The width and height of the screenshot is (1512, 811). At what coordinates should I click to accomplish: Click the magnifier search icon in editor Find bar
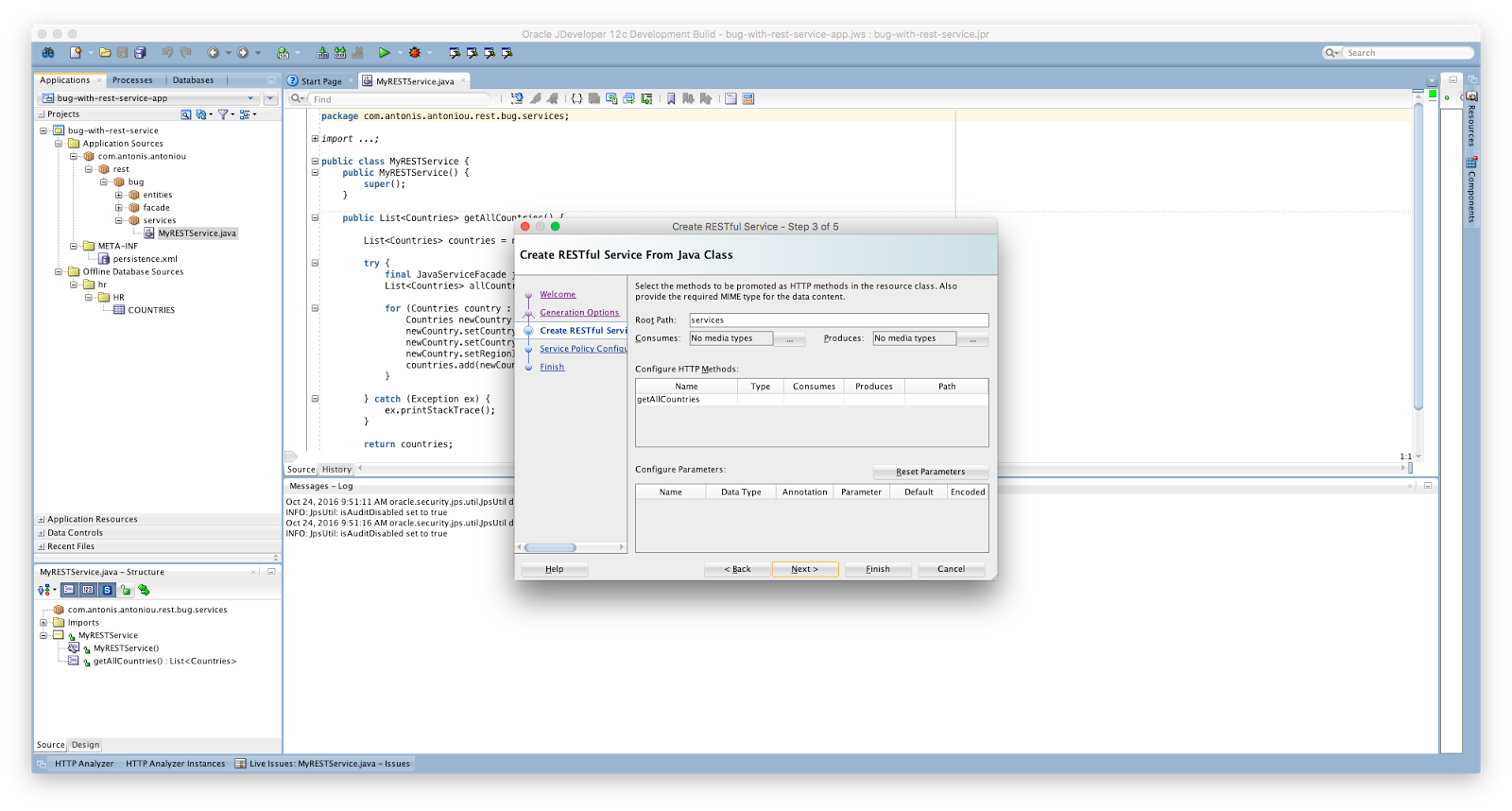297,98
